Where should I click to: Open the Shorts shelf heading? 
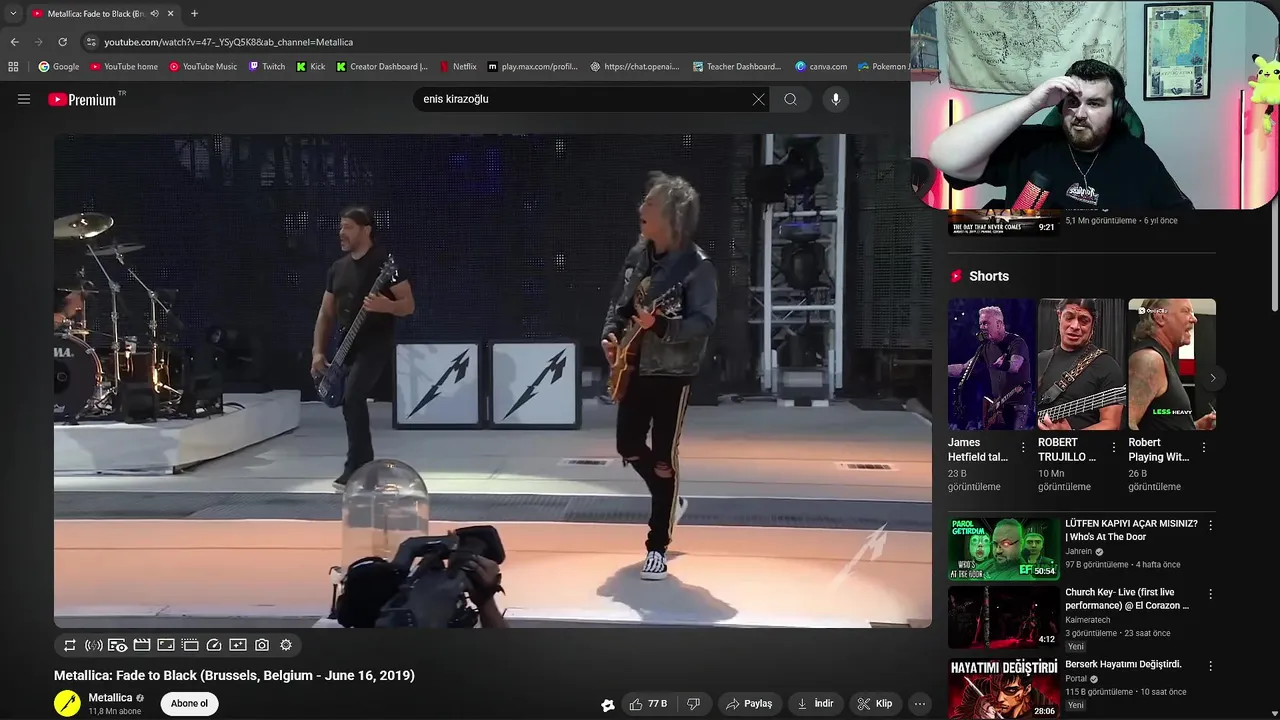click(x=980, y=276)
